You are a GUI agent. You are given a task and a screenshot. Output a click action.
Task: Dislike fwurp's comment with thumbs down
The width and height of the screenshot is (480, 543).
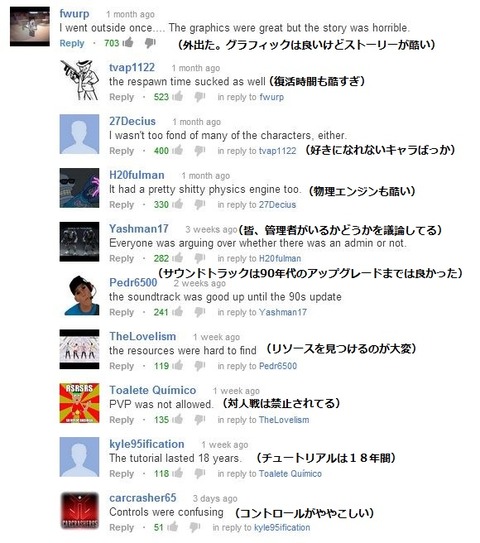tap(150, 43)
